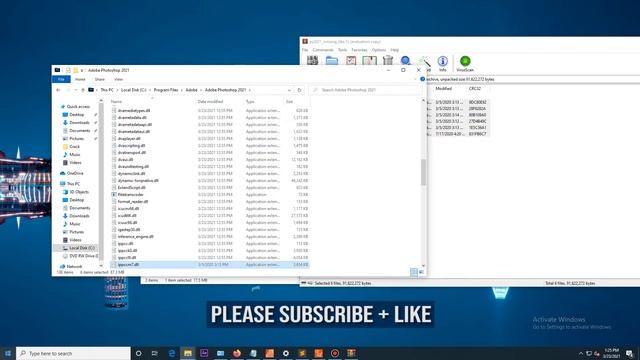Screen dimensions: 640x360
Task: Open File Explorer help icon
Action: (422, 79)
